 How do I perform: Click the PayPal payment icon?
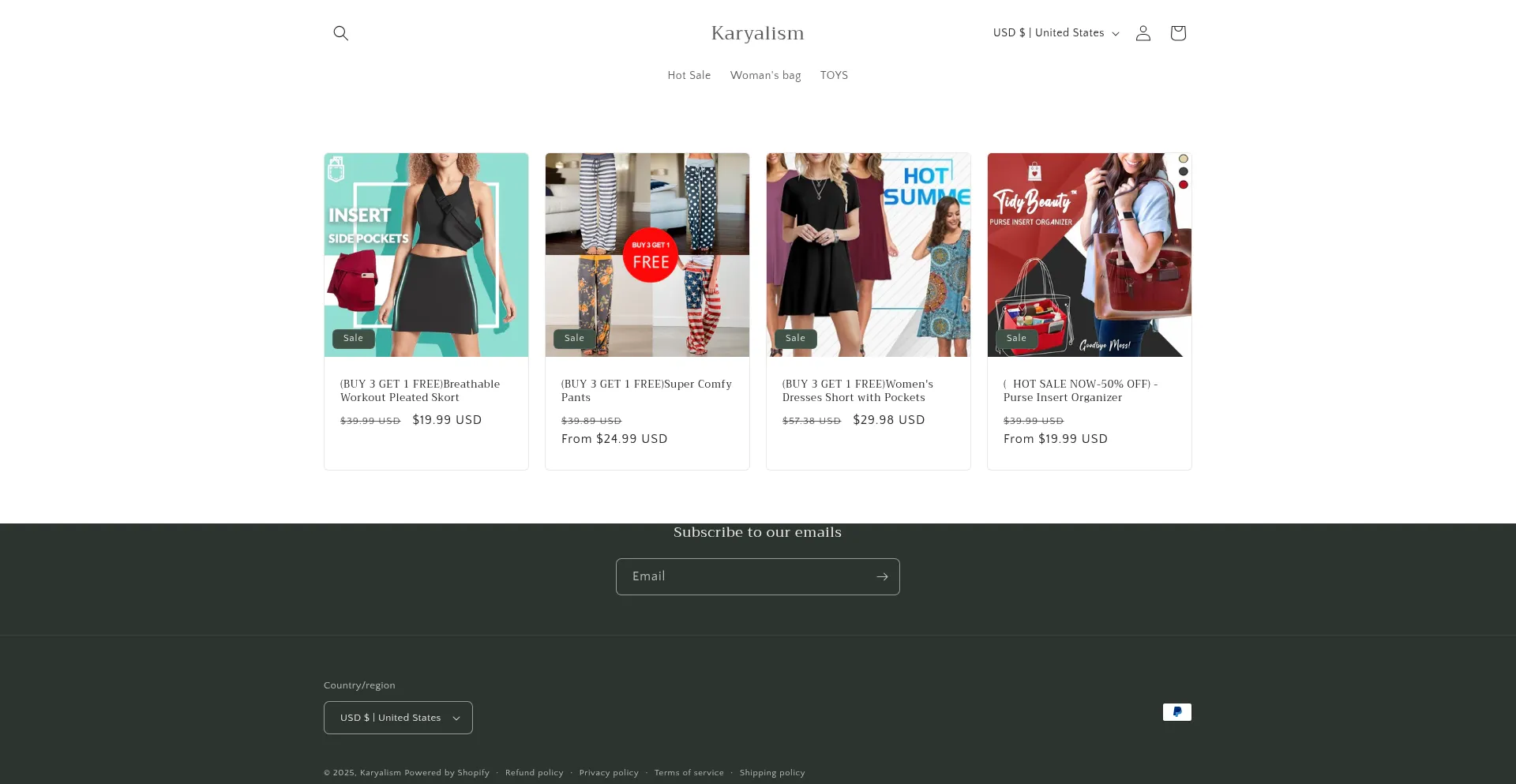tap(1176, 712)
